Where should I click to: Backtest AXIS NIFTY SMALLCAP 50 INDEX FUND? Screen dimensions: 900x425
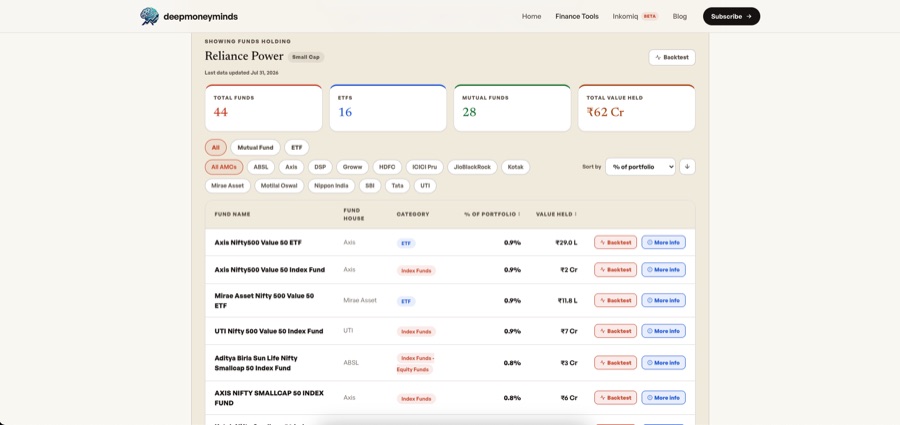(x=615, y=397)
